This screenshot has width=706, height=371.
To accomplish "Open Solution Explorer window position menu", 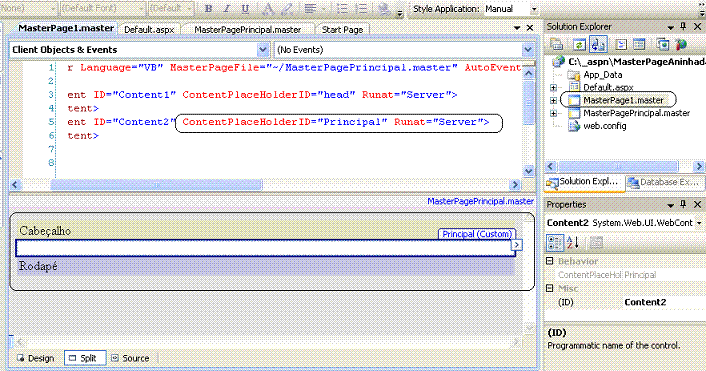I will point(670,27).
